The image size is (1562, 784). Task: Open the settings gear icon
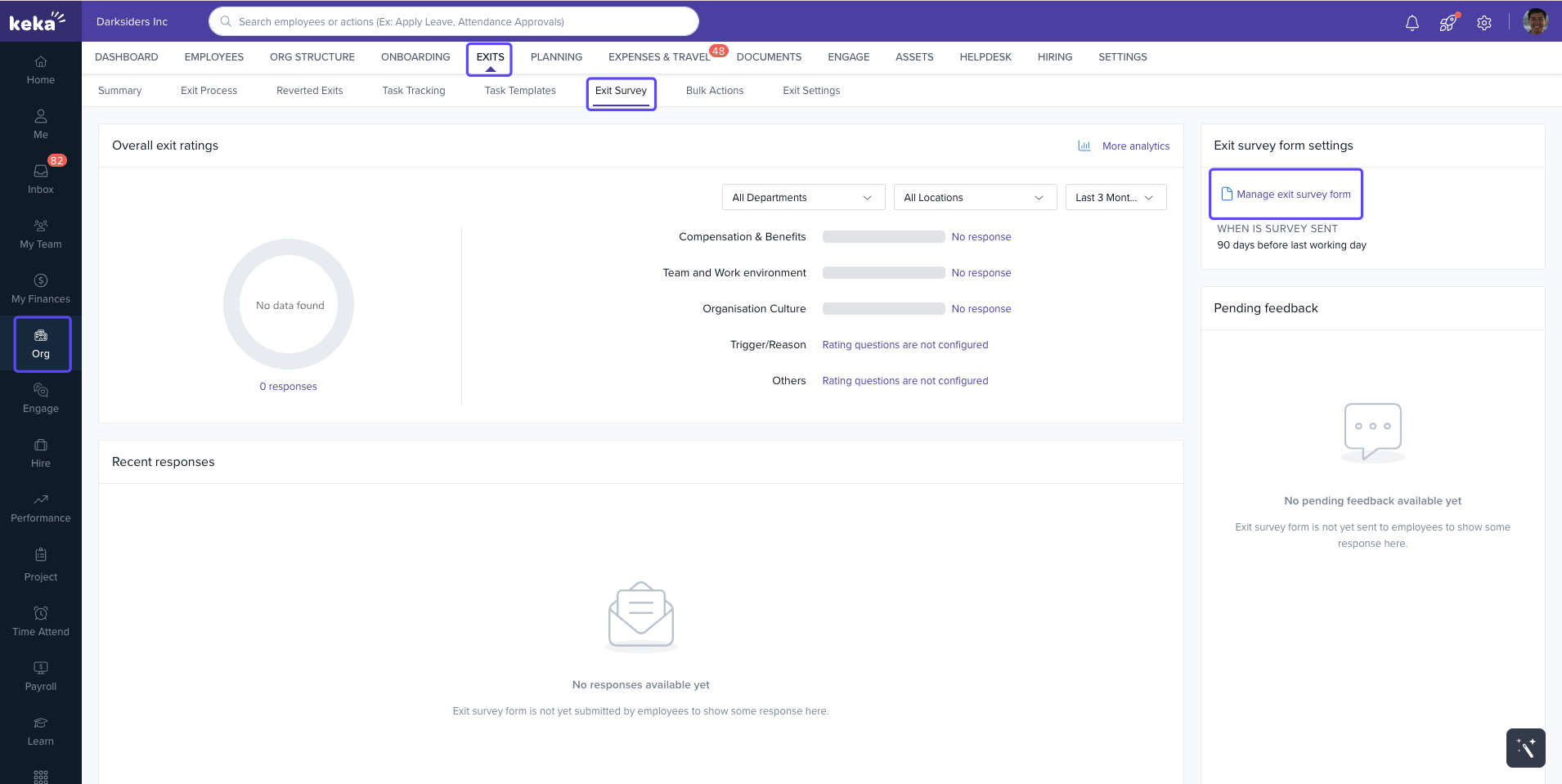[1484, 23]
